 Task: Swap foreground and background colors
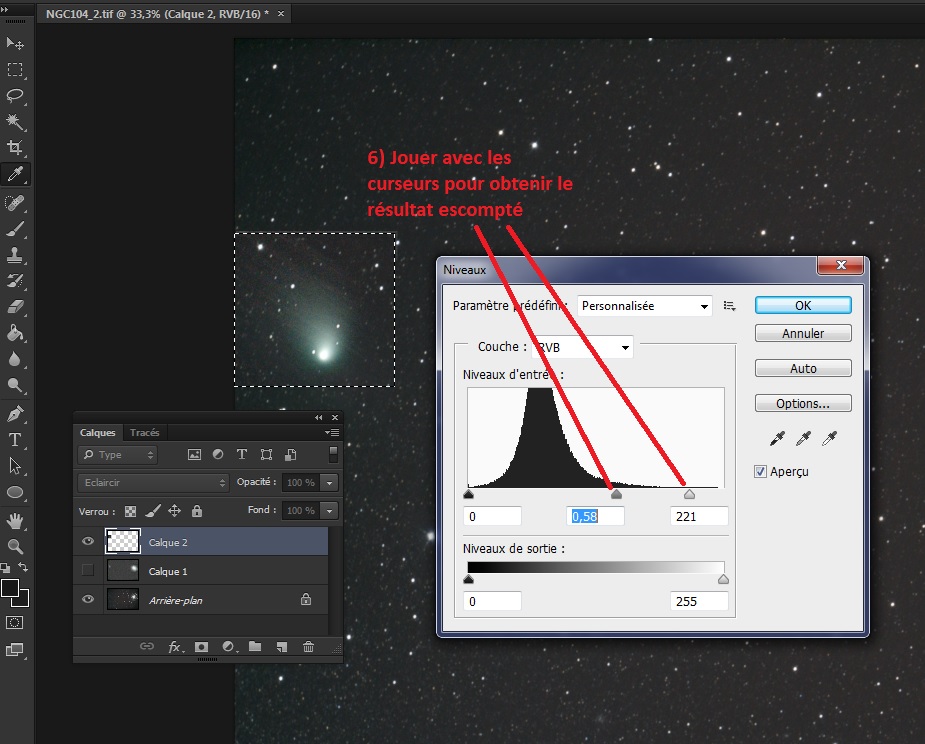click(24, 567)
